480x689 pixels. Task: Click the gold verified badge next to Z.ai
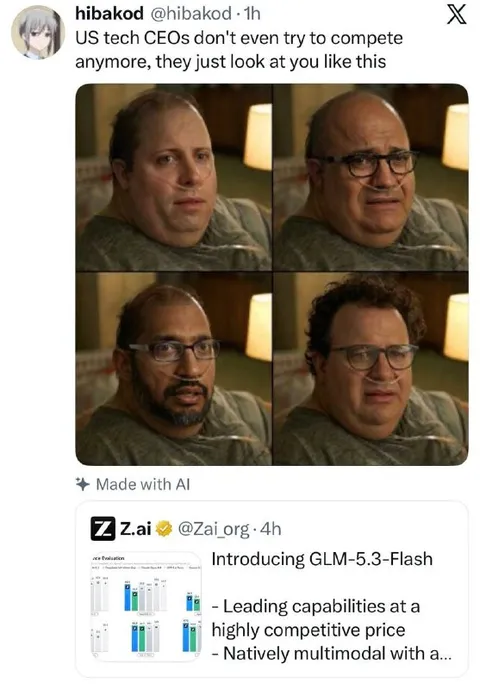[164, 529]
